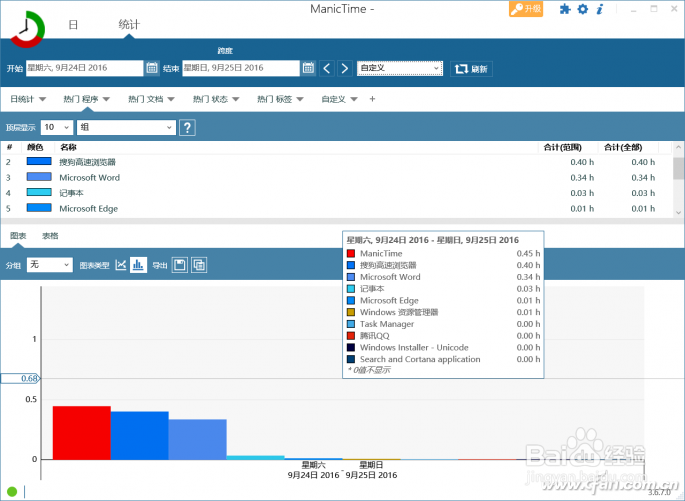Select the Microsoft Edge table row name
685x501 pixels.
tap(89, 209)
